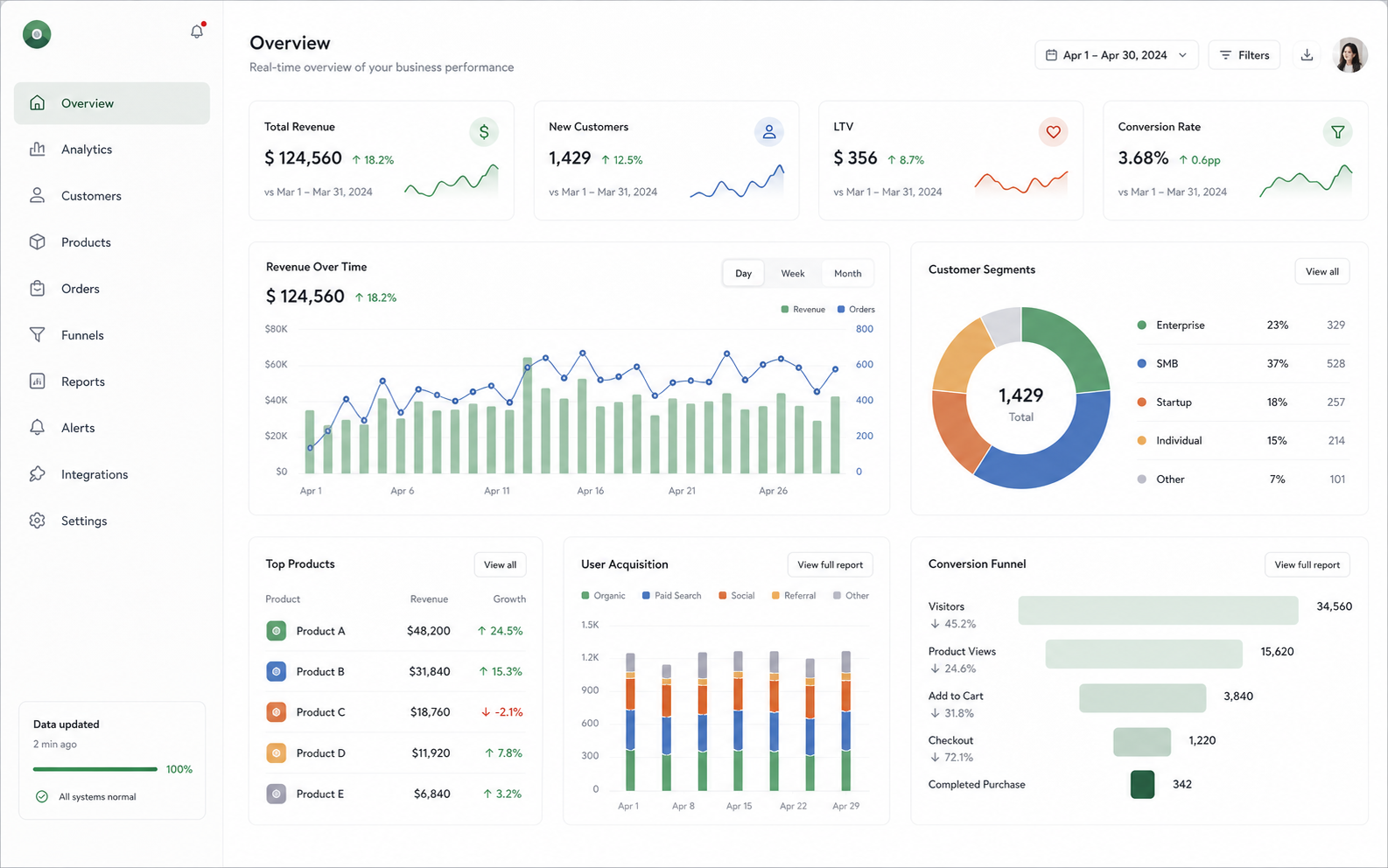The image size is (1388, 868).
Task: Click the Settings gear icon
Action: click(x=37, y=521)
